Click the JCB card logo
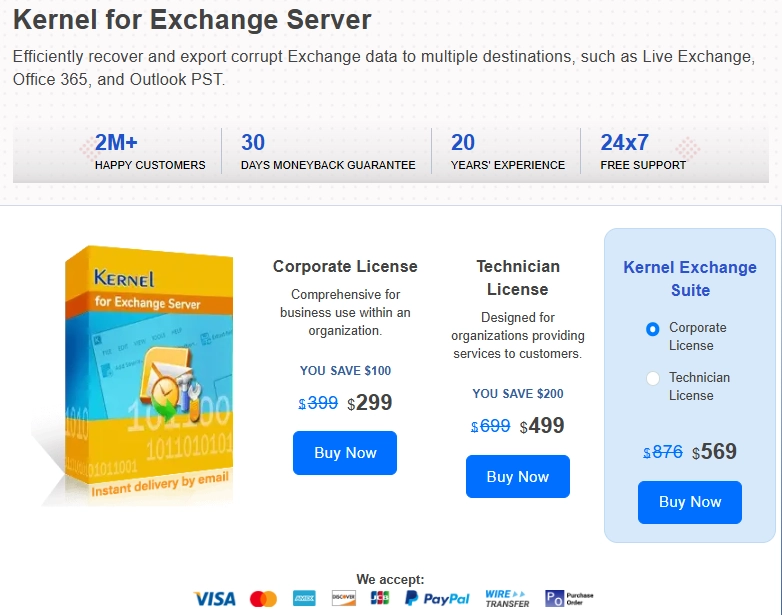782x615 pixels. point(380,598)
